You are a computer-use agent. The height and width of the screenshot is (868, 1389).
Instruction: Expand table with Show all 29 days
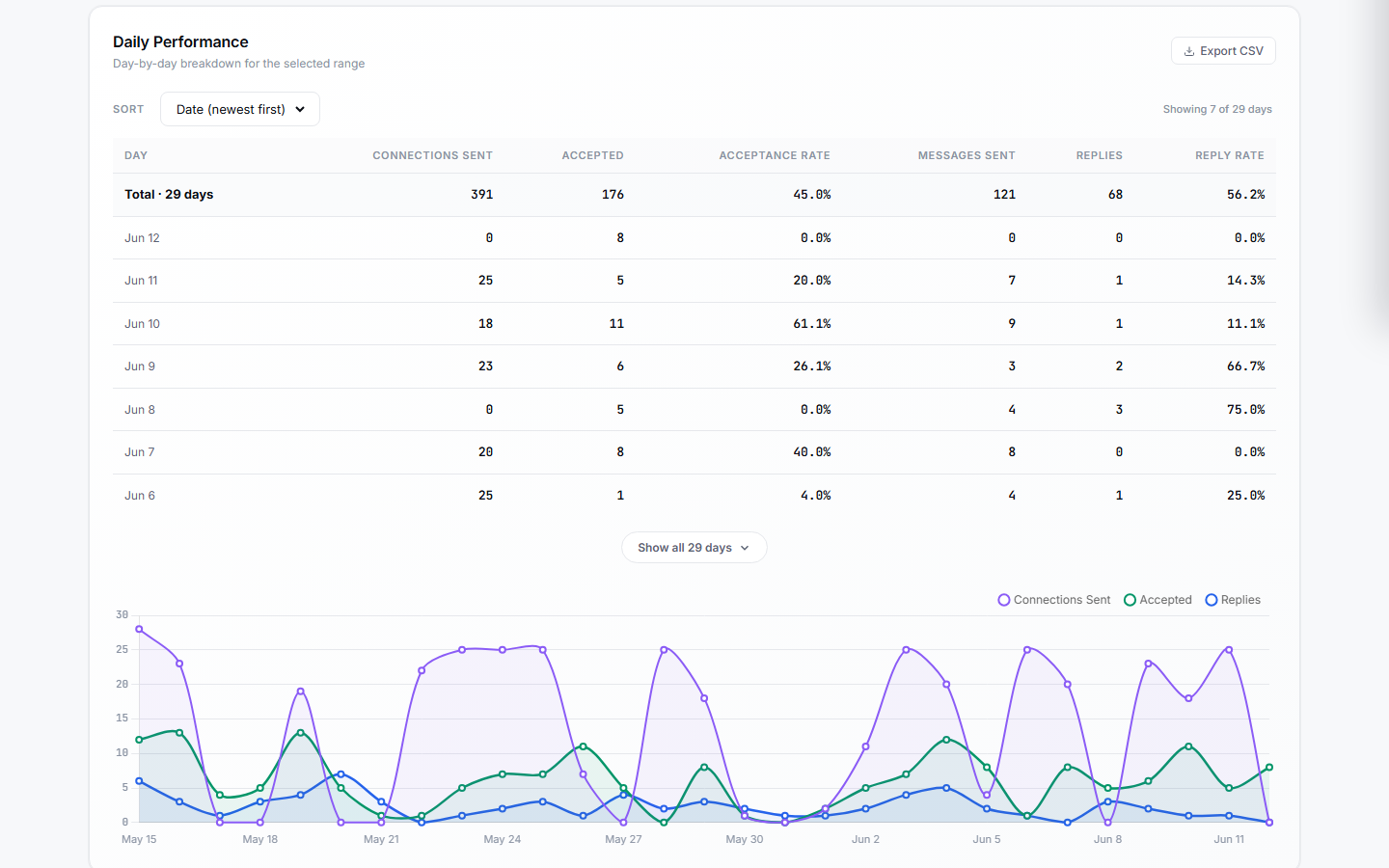click(694, 548)
